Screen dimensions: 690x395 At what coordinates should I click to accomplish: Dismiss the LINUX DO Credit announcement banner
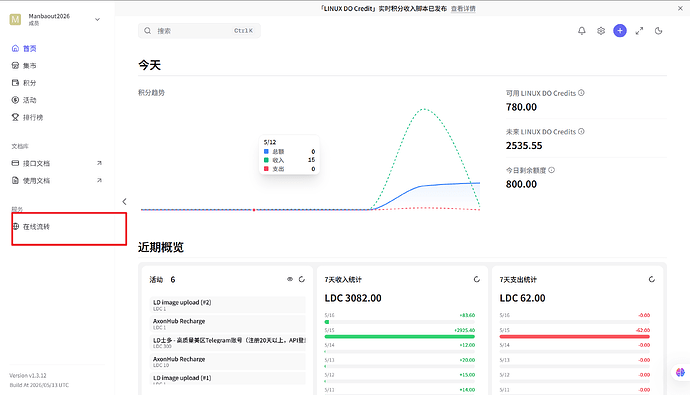point(680,8)
